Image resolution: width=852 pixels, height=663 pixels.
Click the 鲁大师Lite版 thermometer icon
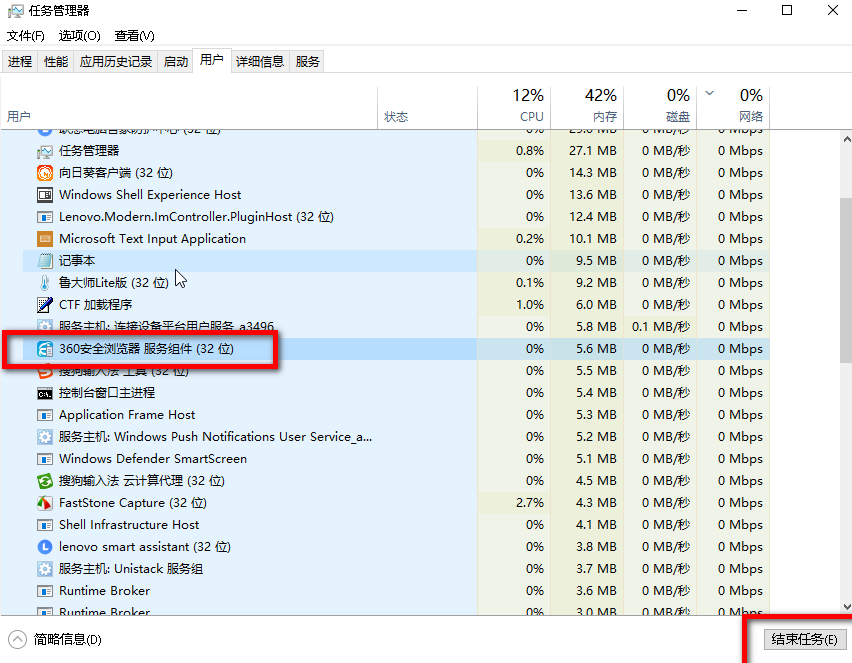pos(45,283)
